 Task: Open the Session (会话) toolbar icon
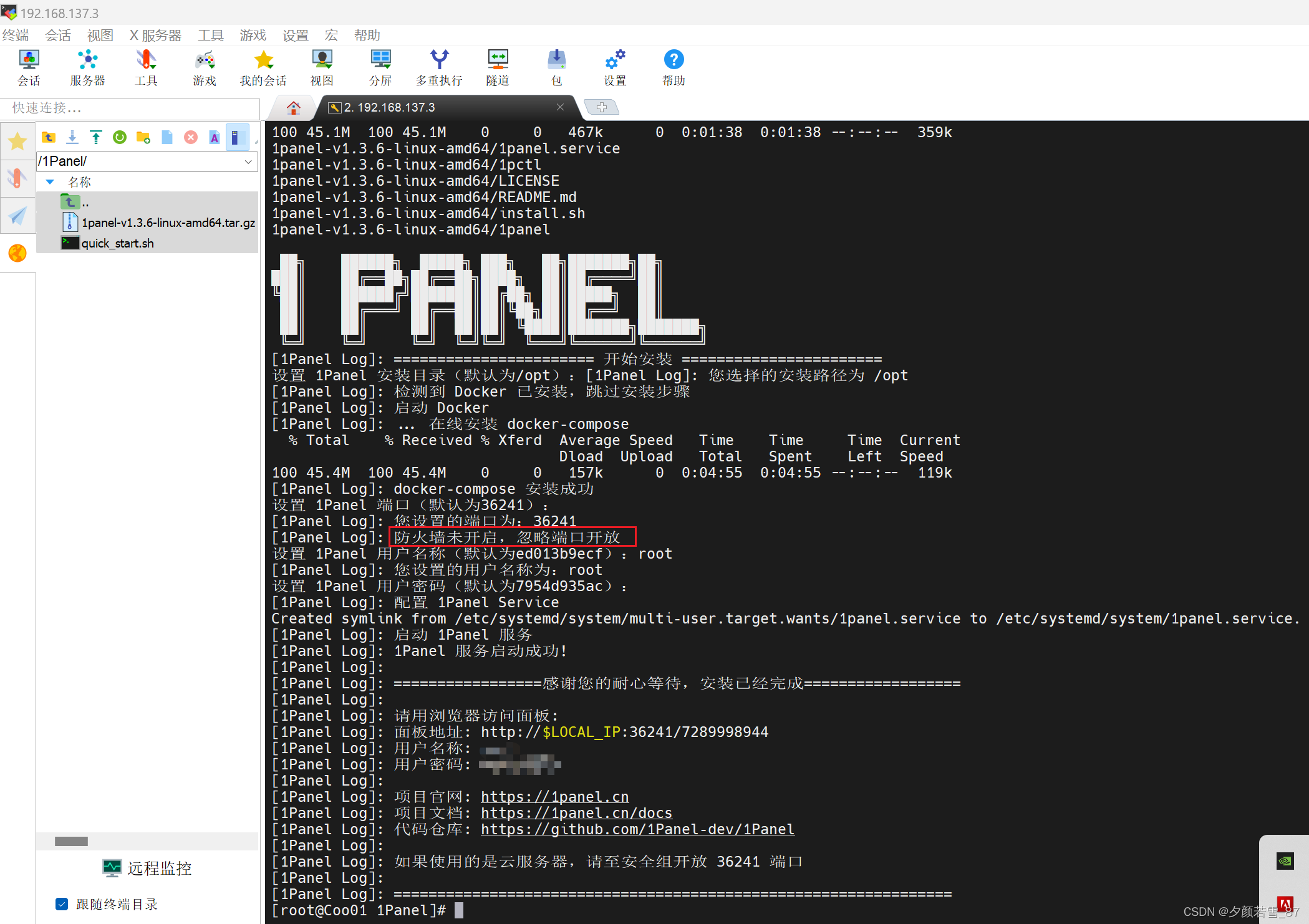coord(29,67)
